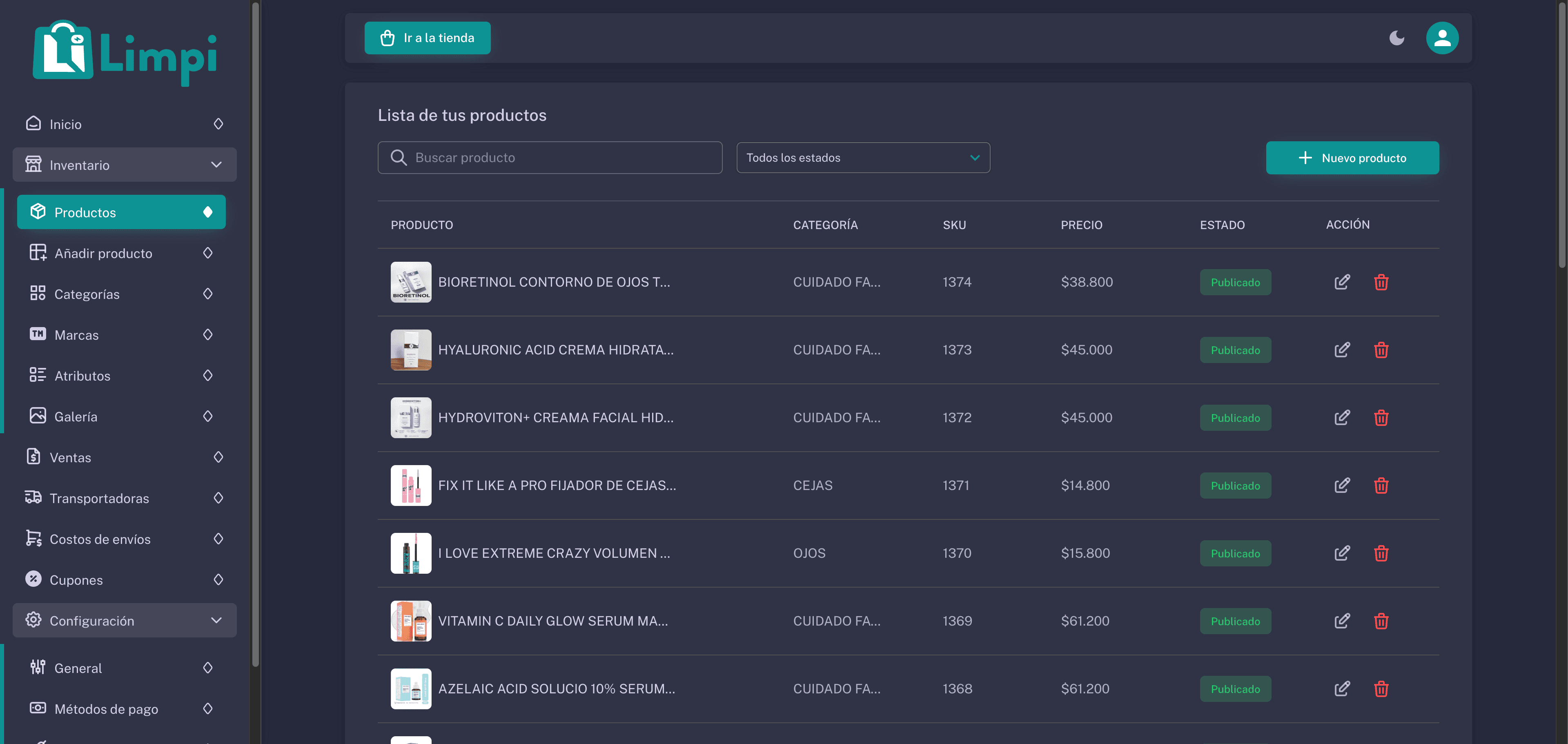Click the product name HYDROVITON+ CREAMA FACIAL HID...
1568x744 pixels.
(555, 418)
